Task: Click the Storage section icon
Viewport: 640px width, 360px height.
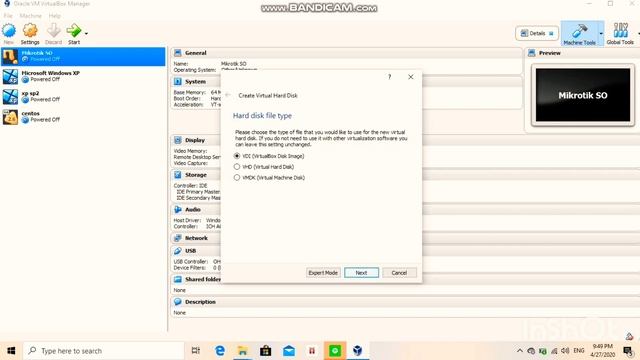Action: (178, 175)
